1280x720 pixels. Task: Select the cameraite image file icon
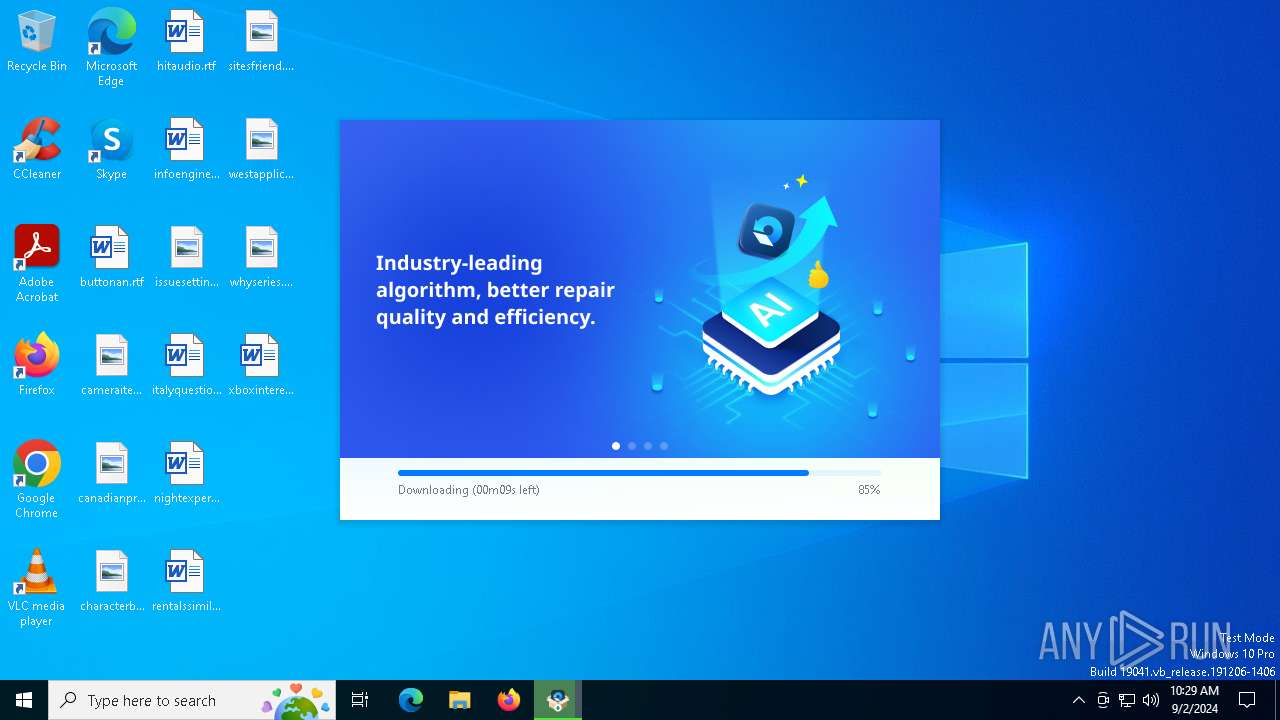[x=111, y=366]
